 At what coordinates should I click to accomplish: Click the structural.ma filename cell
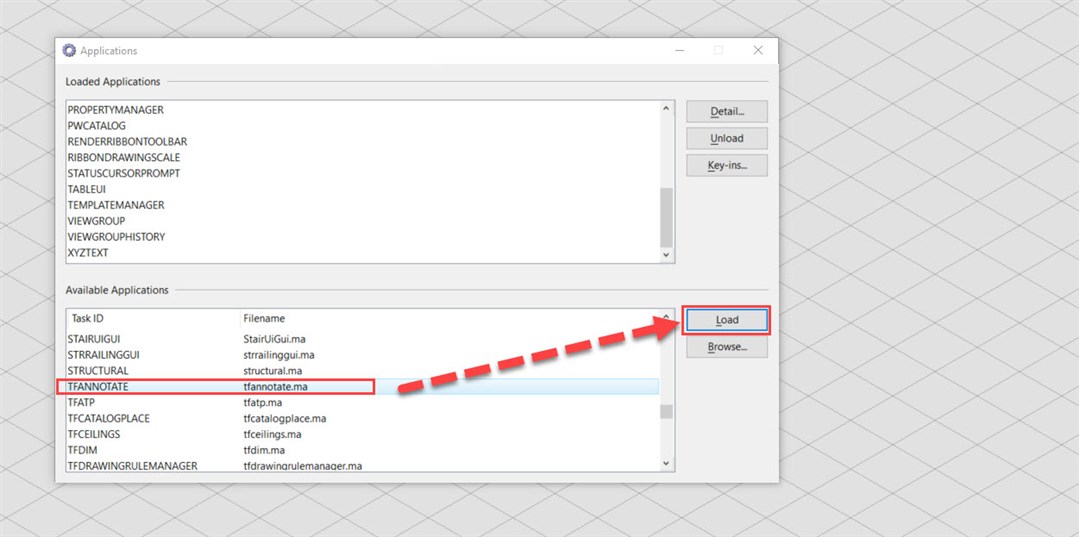coord(273,370)
